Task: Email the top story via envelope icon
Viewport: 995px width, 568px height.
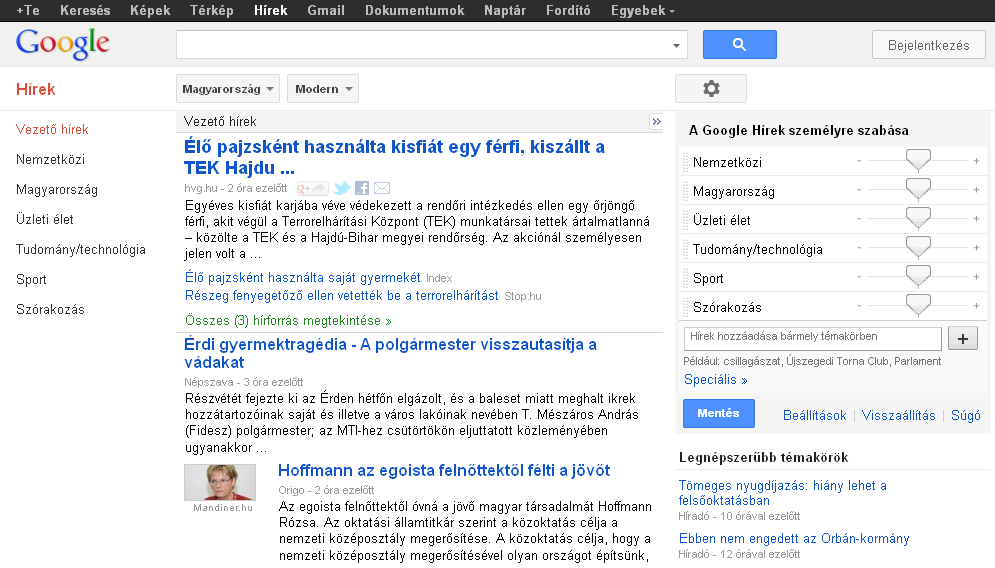Action: point(382,188)
